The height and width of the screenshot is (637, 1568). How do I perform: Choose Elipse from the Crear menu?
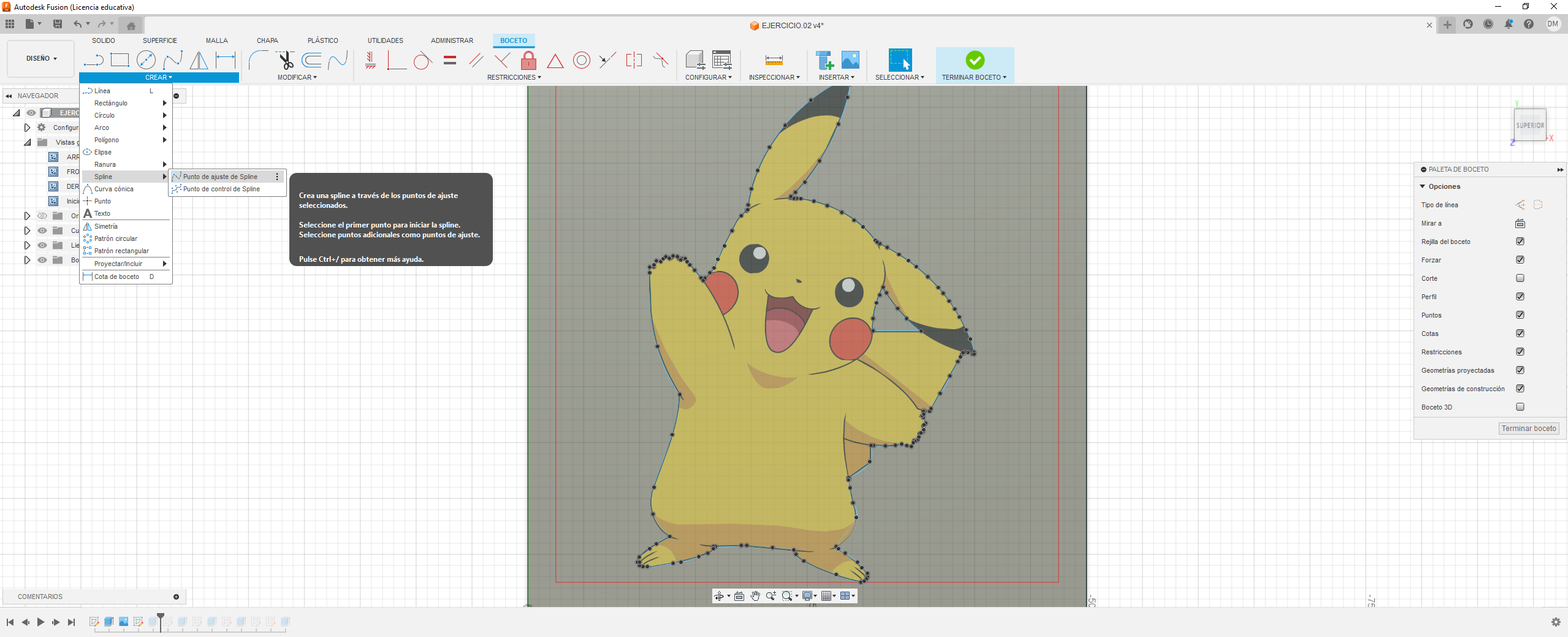[126, 152]
